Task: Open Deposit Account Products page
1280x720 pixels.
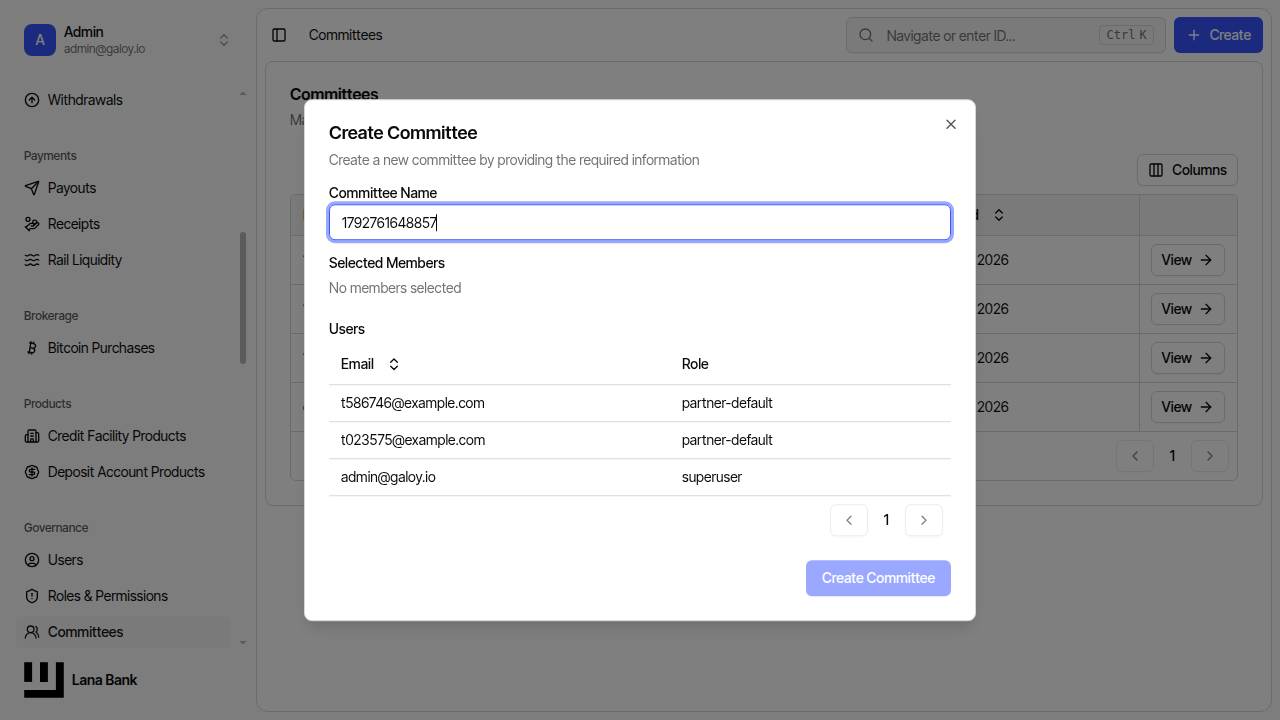Action: click(x=124, y=472)
